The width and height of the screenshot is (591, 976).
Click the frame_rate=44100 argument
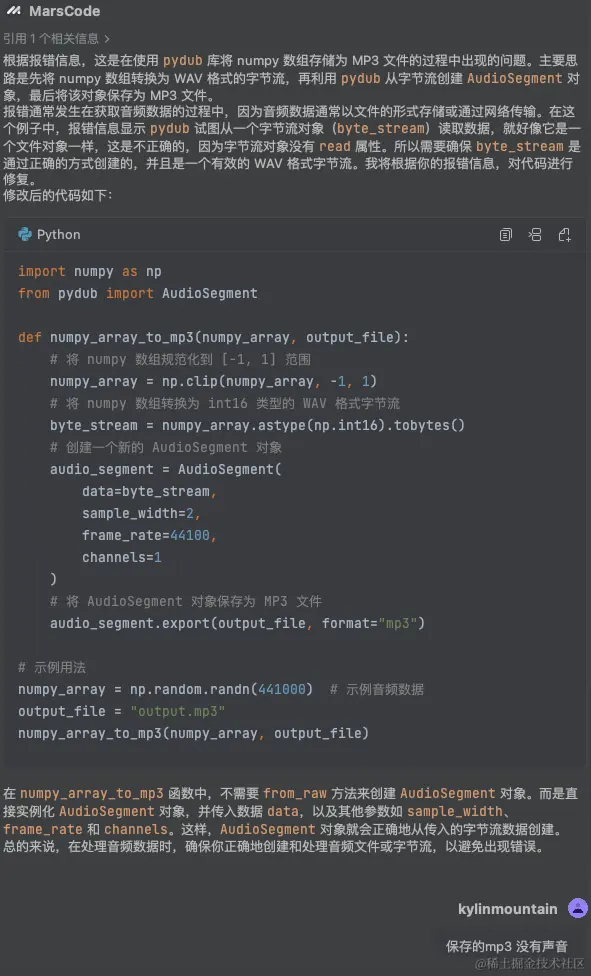(149, 535)
